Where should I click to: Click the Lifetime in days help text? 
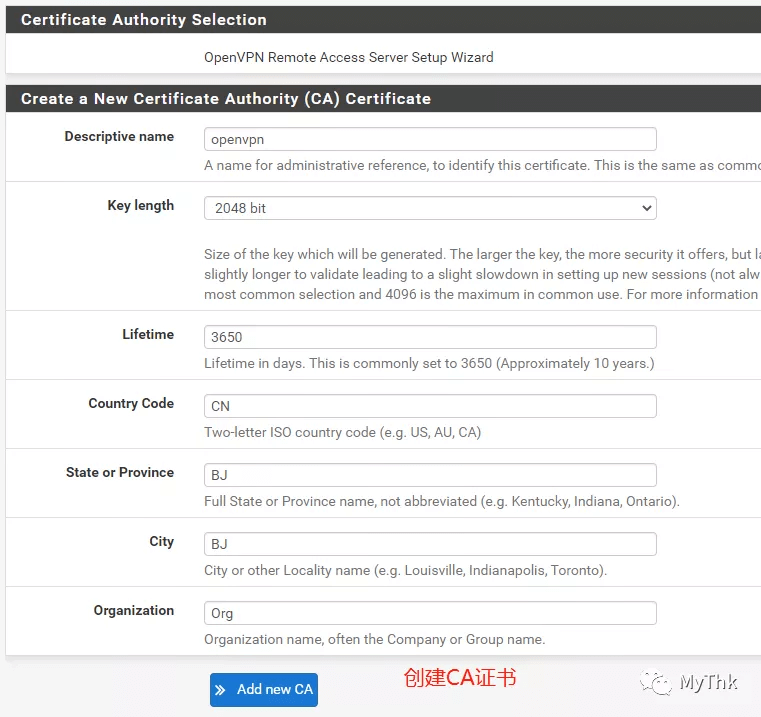[429, 363]
